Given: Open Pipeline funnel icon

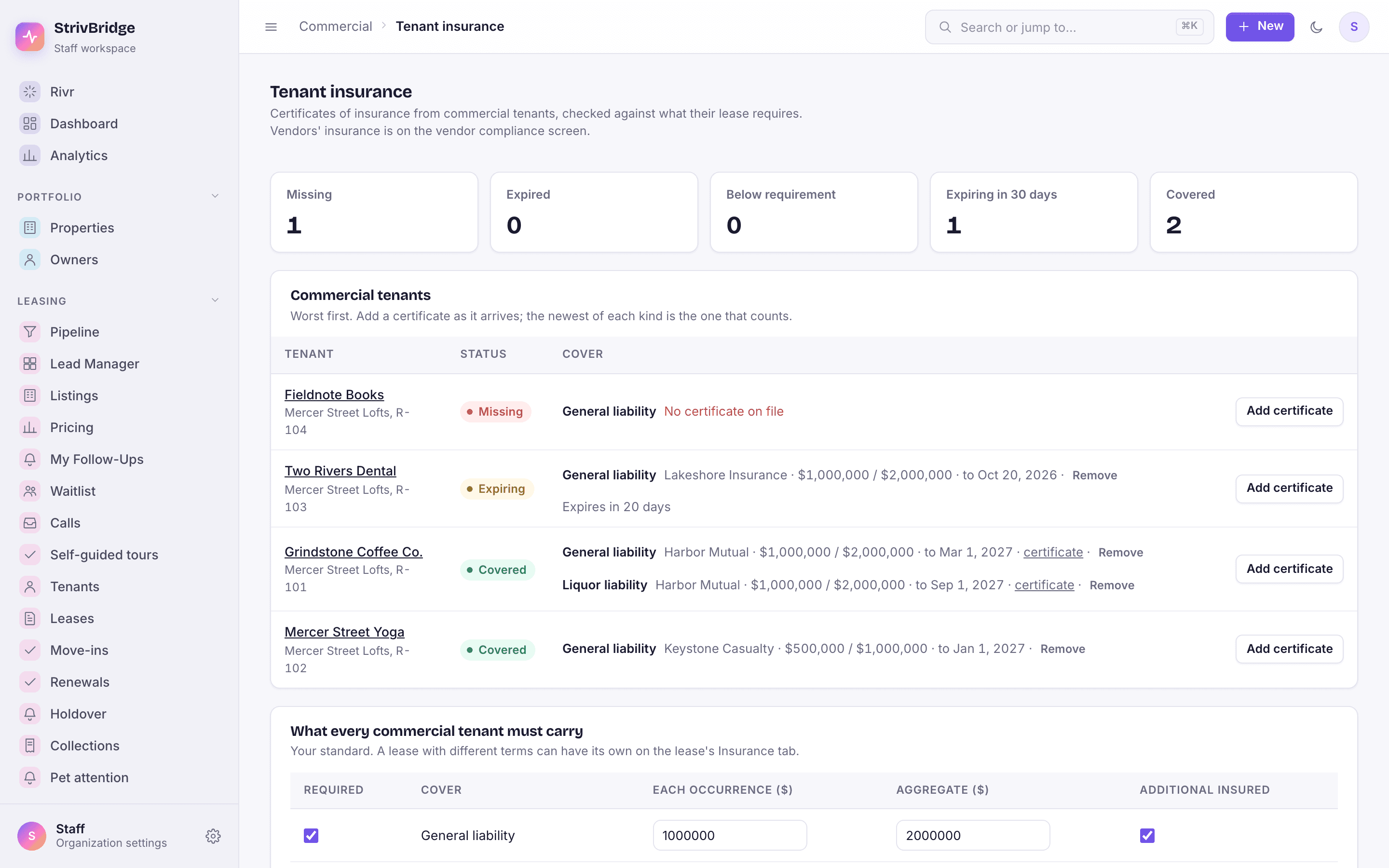Looking at the screenshot, I should coord(30,332).
